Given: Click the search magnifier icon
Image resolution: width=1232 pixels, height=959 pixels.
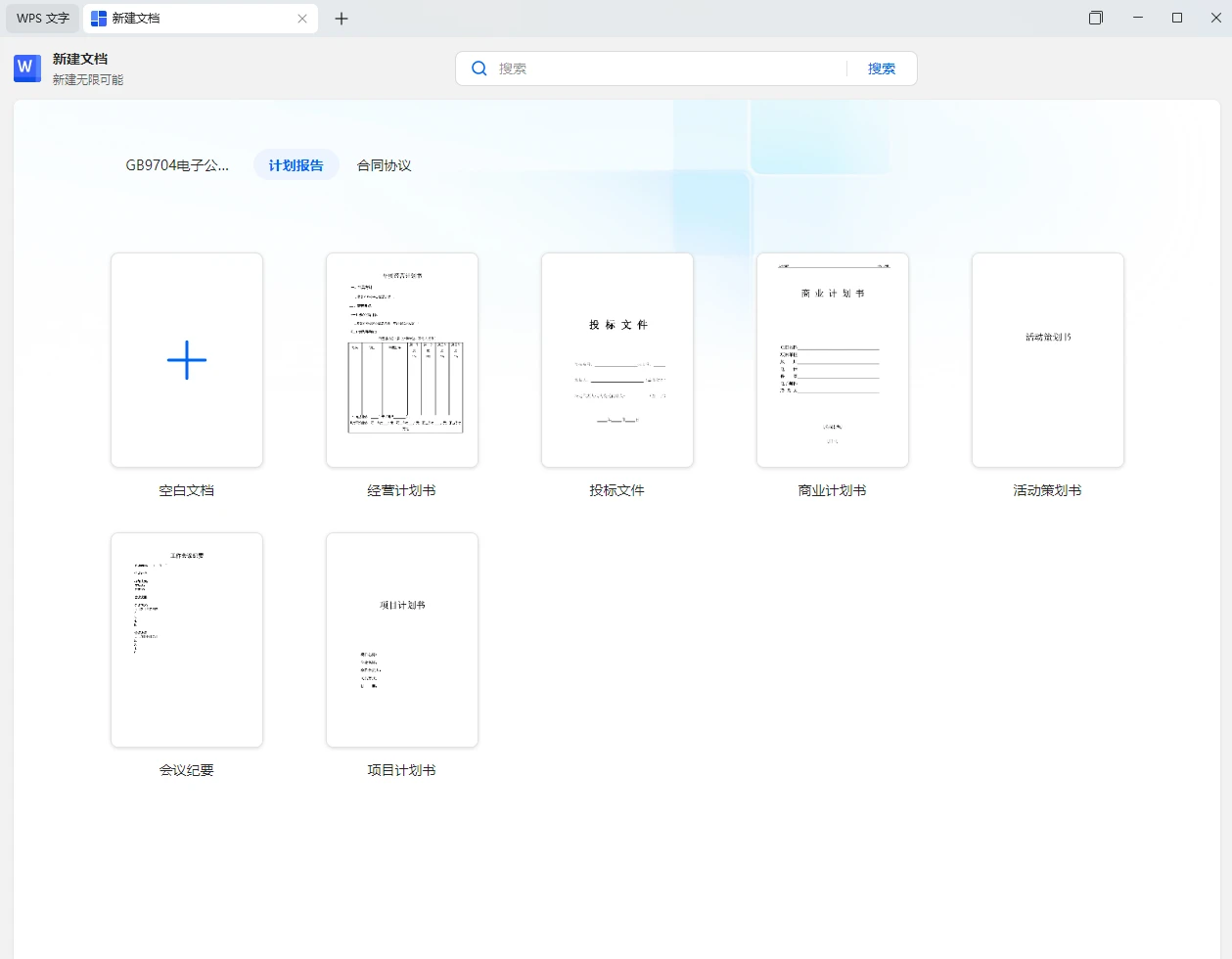Looking at the screenshot, I should tap(479, 68).
